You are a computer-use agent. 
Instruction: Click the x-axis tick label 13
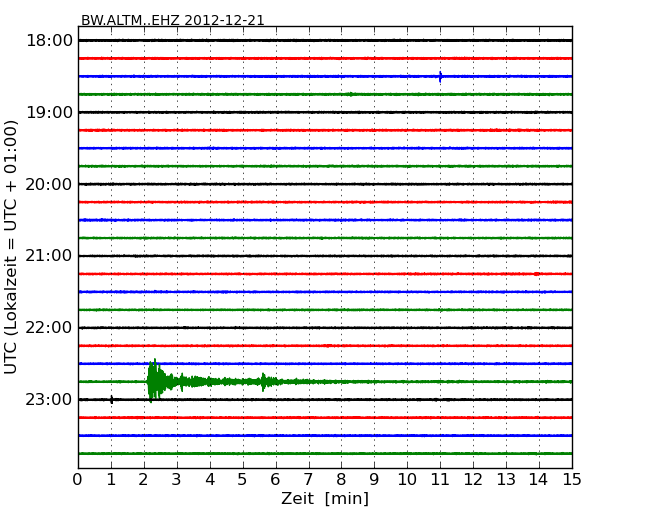pyautogui.click(x=506, y=480)
